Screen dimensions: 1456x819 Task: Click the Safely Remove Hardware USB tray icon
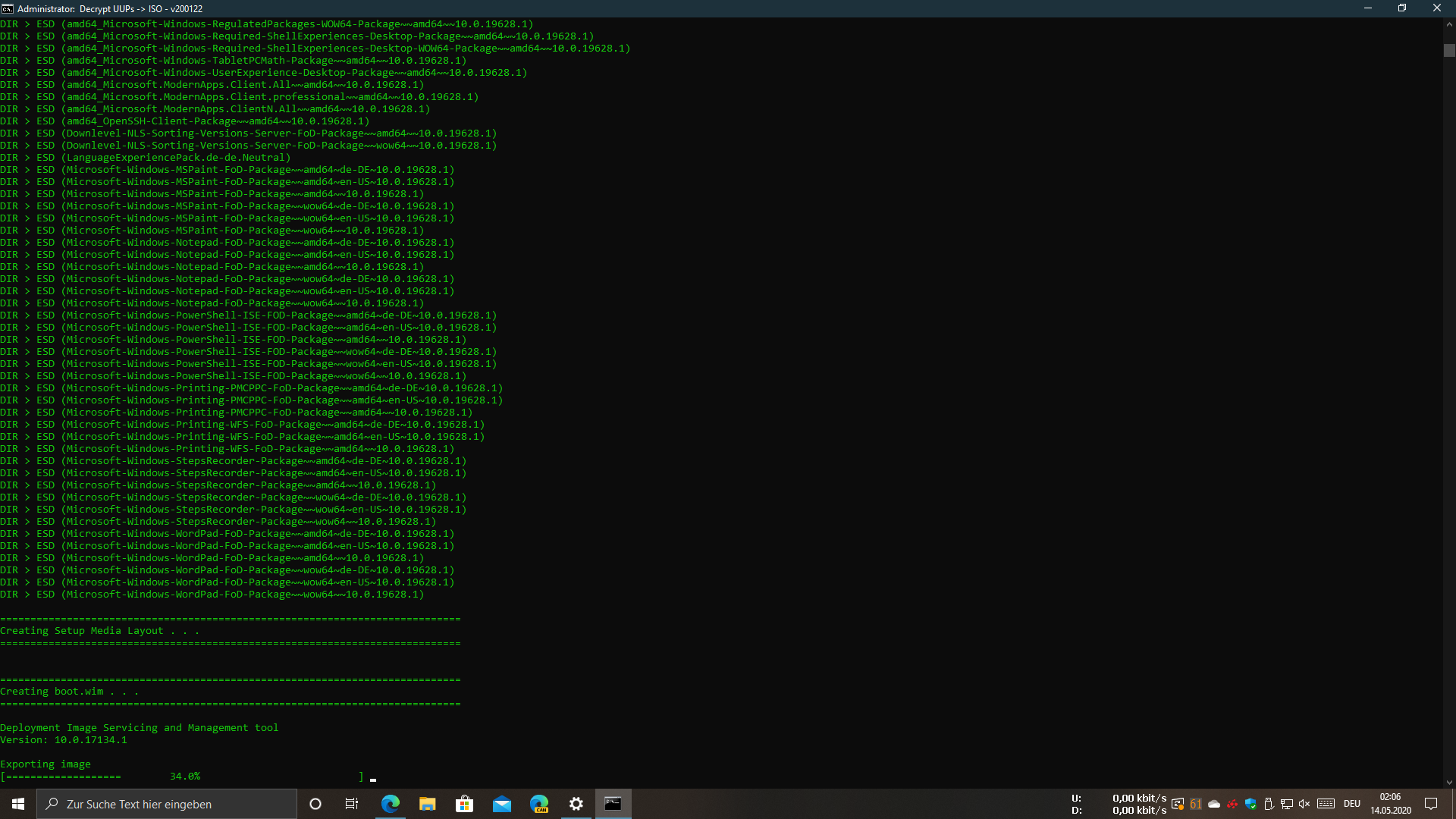(x=1269, y=804)
